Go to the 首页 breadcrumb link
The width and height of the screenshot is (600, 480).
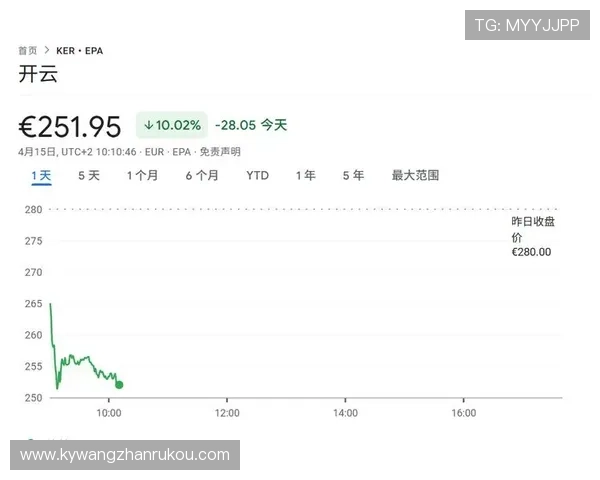click(x=28, y=51)
